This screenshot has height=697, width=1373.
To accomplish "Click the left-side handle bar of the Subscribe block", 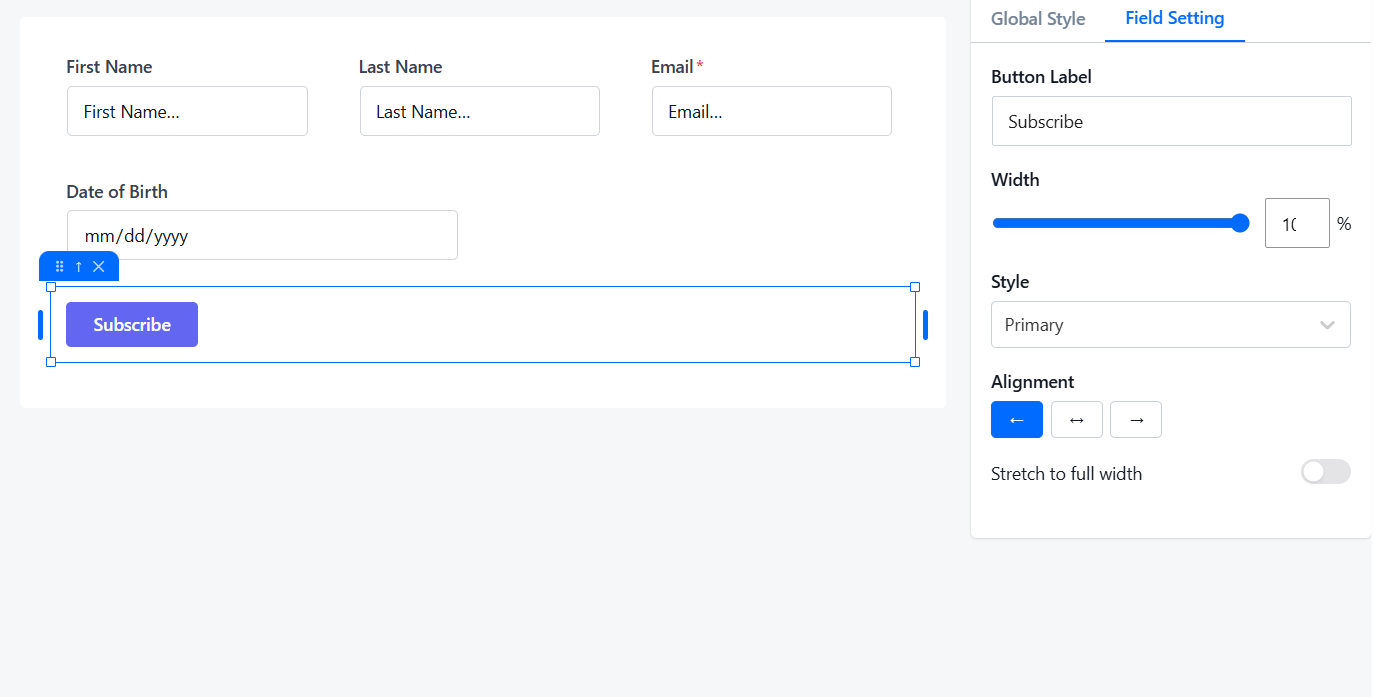I will pos(40,325).
